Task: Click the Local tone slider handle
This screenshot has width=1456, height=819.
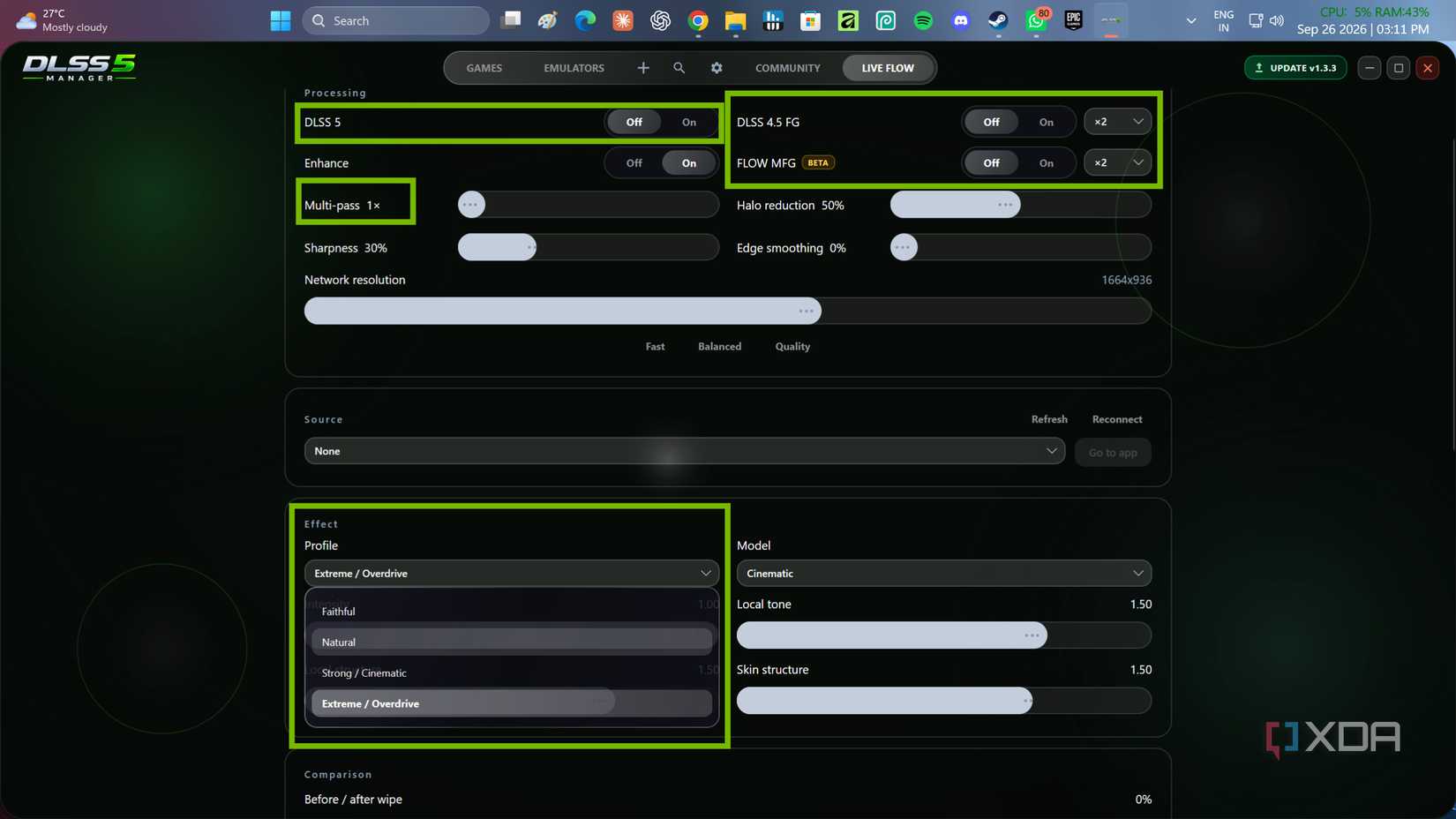Action: point(1032,635)
